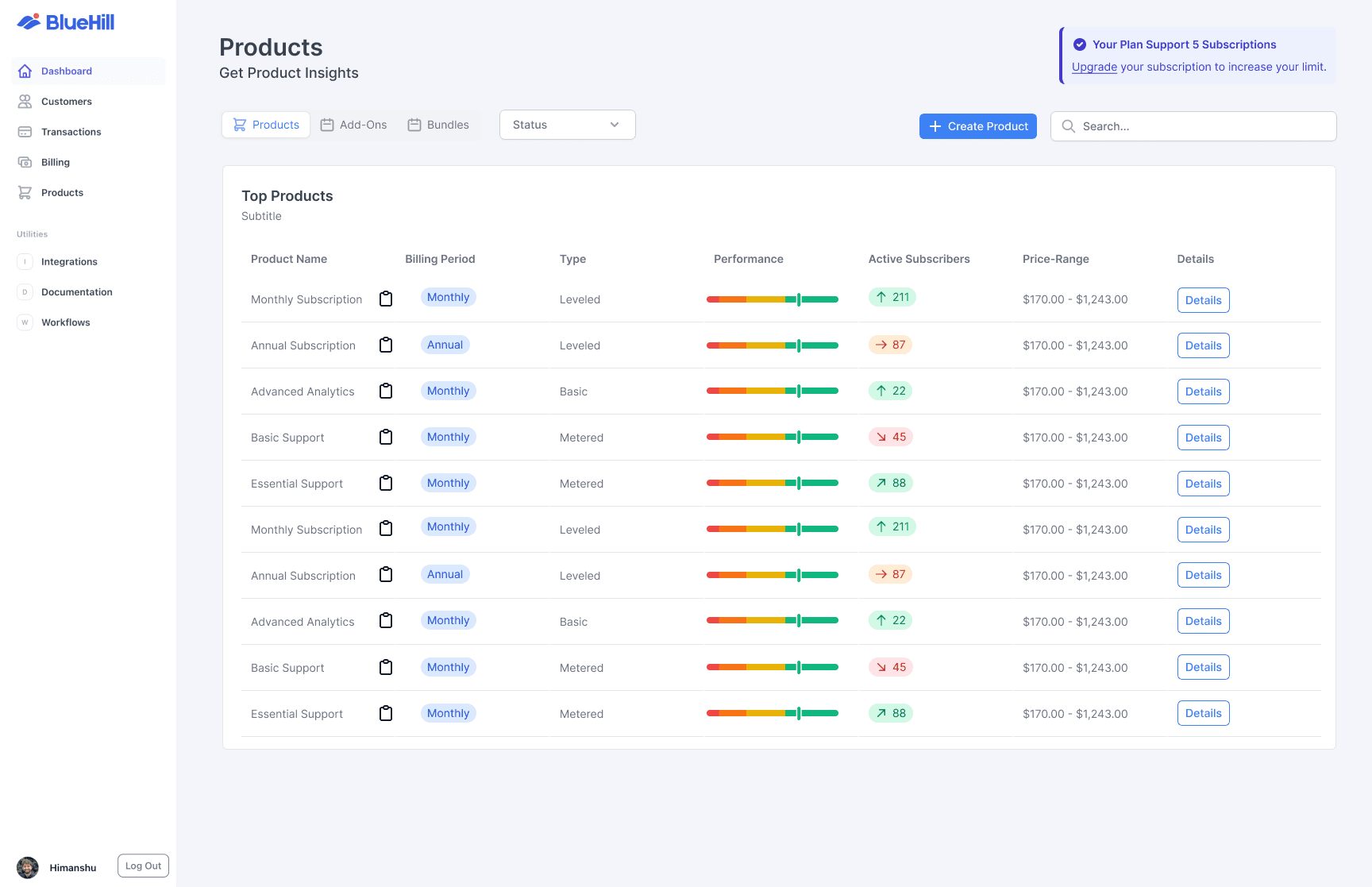Open Customers from the sidebar icon
This screenshot has width=1372, height=887.
pyautogui.click(x=25, y=102)
